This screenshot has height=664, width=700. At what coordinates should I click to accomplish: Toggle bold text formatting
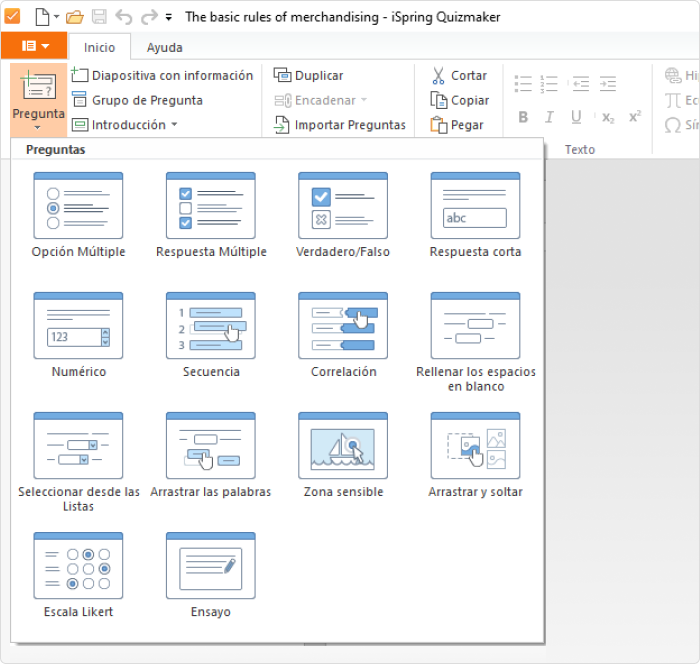click(523, 117)
